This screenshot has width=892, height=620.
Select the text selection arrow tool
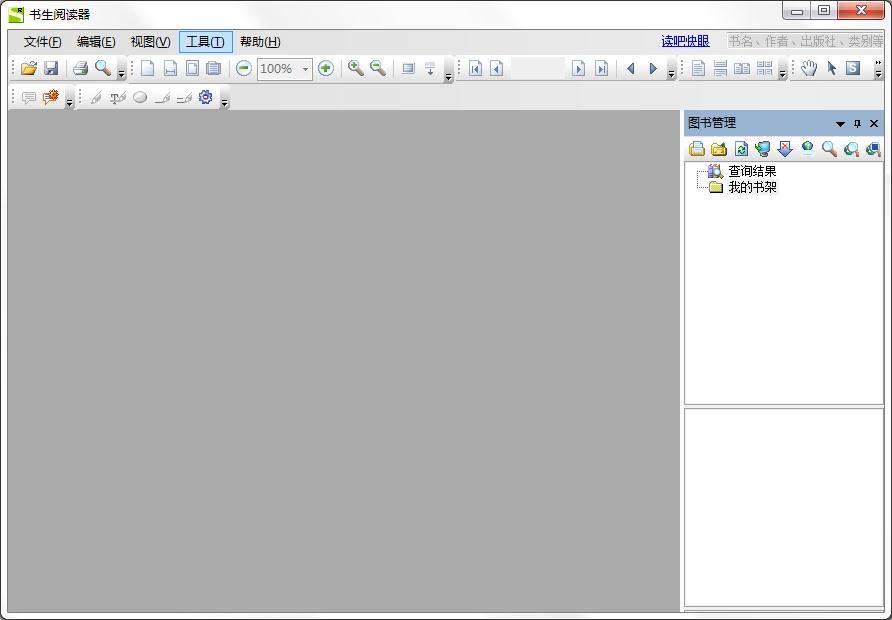832,68
